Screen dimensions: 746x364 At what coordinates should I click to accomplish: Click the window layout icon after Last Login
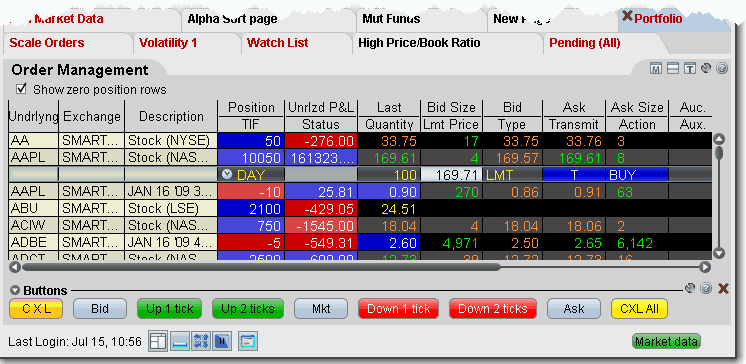pyautogui.click(x=157, y=341)
